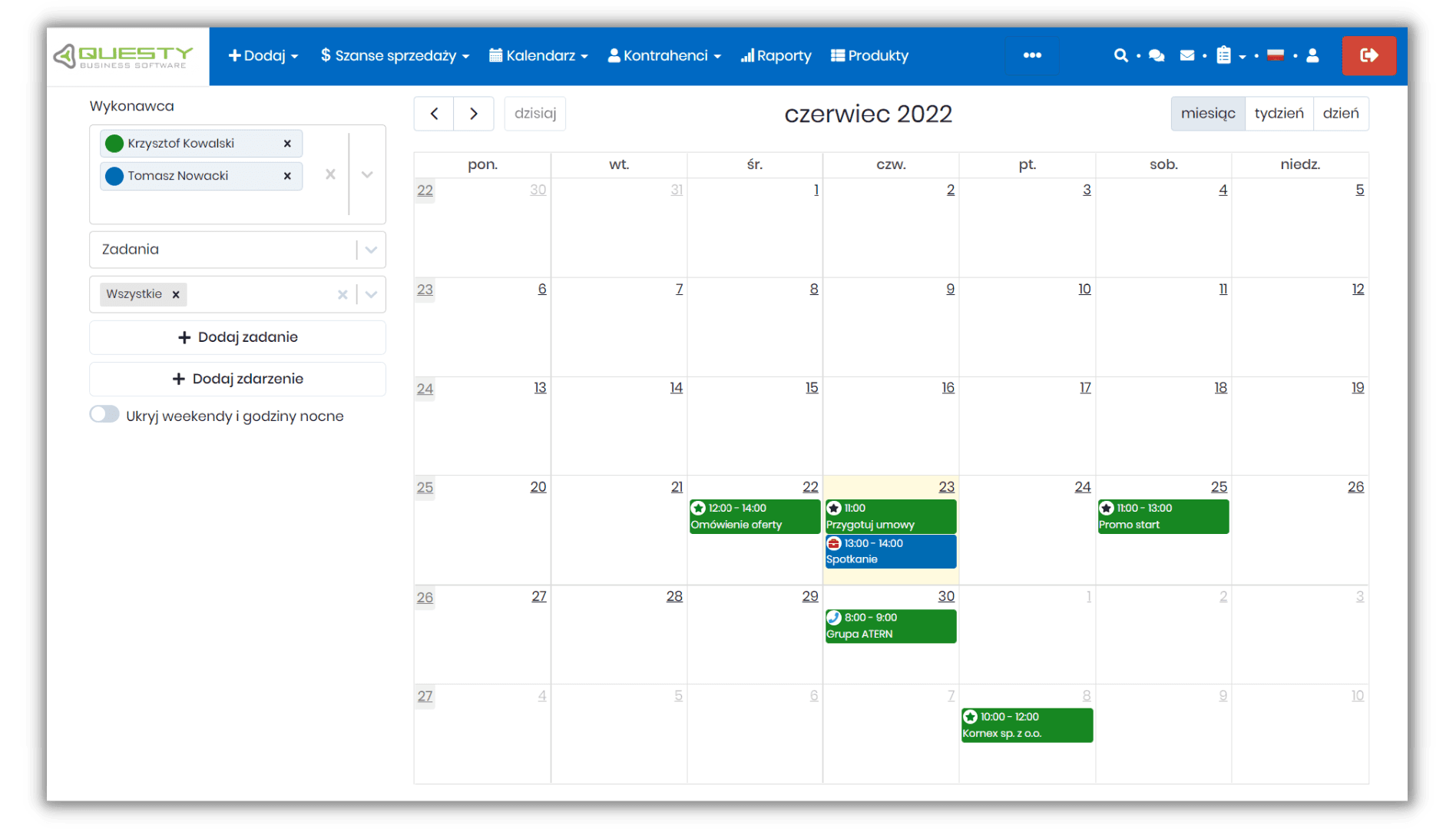Open the search magnifier icon
Viewport: 1456px width, 829px height.
coord(1120,55)
